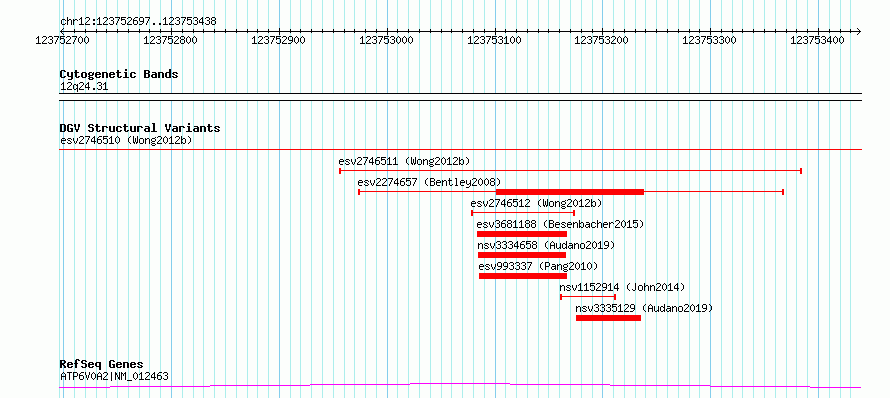Click the chr12:123752697..123753438 range label

point(138,22)
